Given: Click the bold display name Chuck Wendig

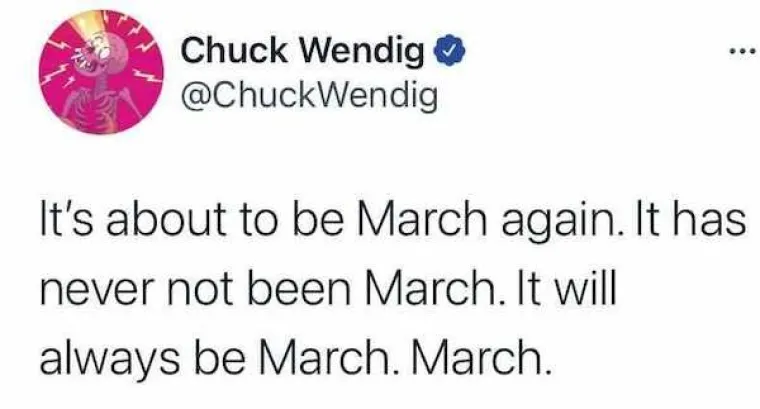Looking at the screenshot, I should (303, 50).
